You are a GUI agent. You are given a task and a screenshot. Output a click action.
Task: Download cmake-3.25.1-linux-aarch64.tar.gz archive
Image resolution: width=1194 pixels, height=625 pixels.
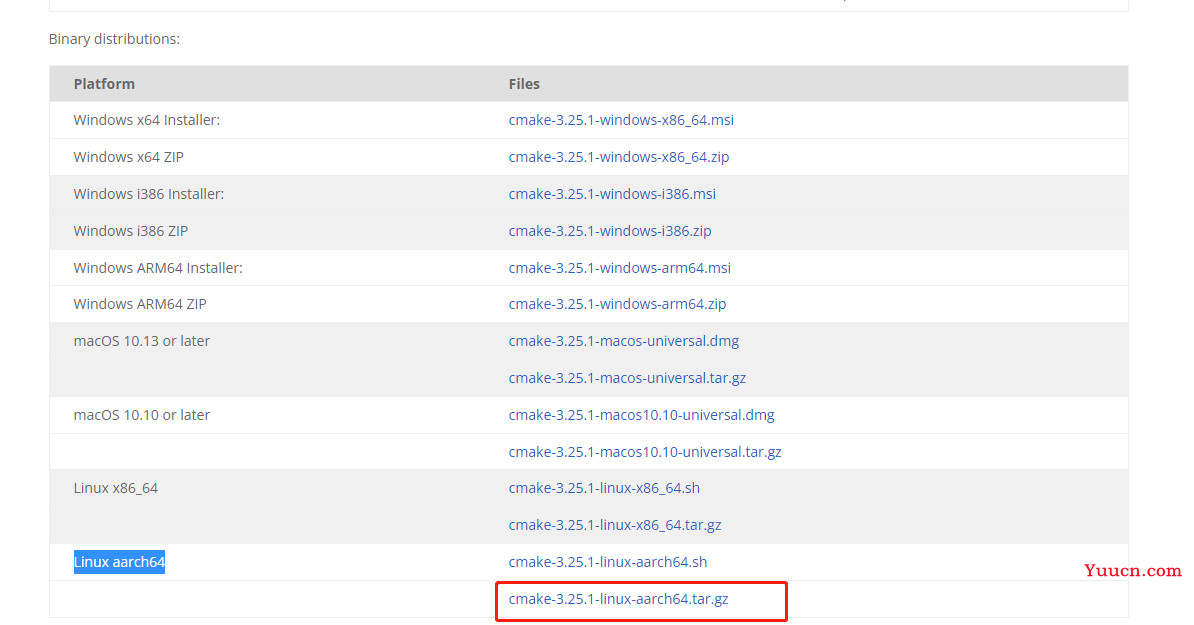[x=618, y=599]
